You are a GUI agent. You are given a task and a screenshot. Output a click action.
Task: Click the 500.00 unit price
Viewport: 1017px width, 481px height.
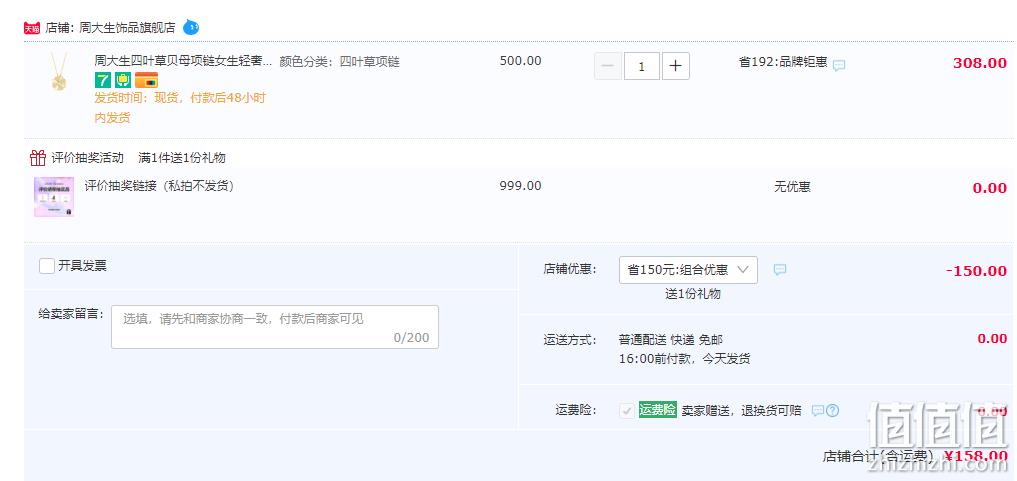(x=520, y=61)
